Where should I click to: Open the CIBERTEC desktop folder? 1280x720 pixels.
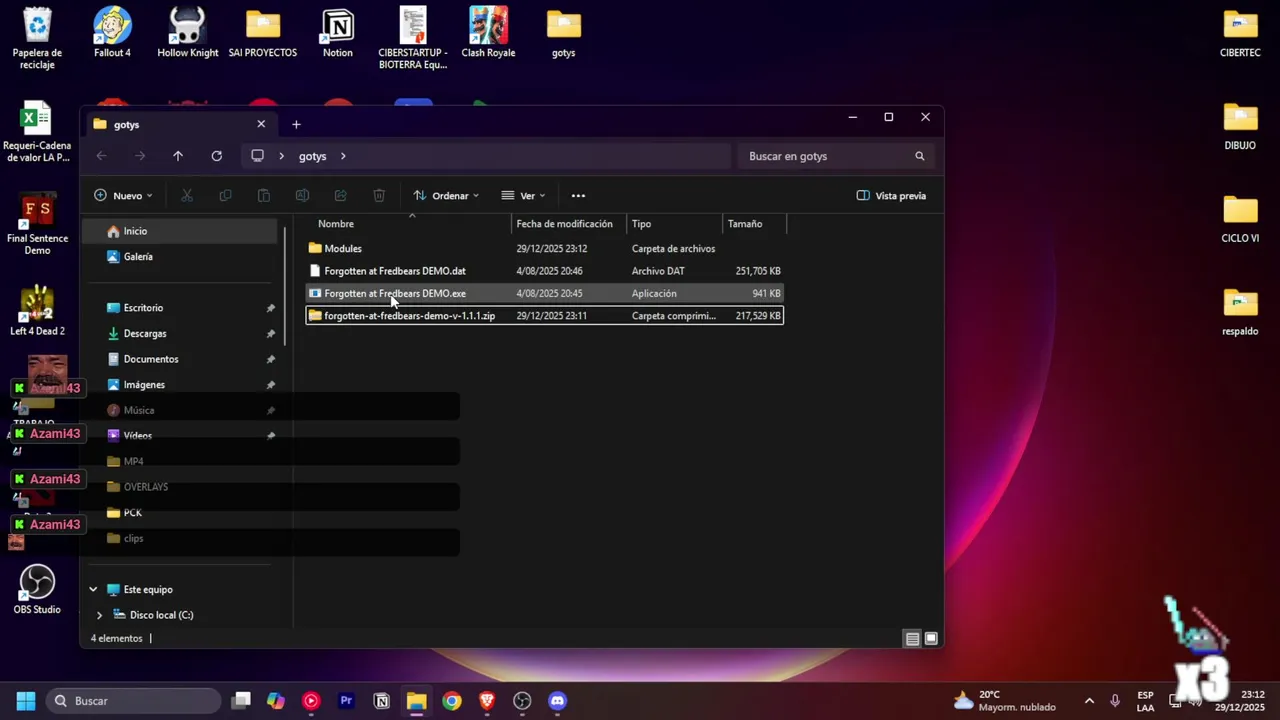pos(1240,32)
